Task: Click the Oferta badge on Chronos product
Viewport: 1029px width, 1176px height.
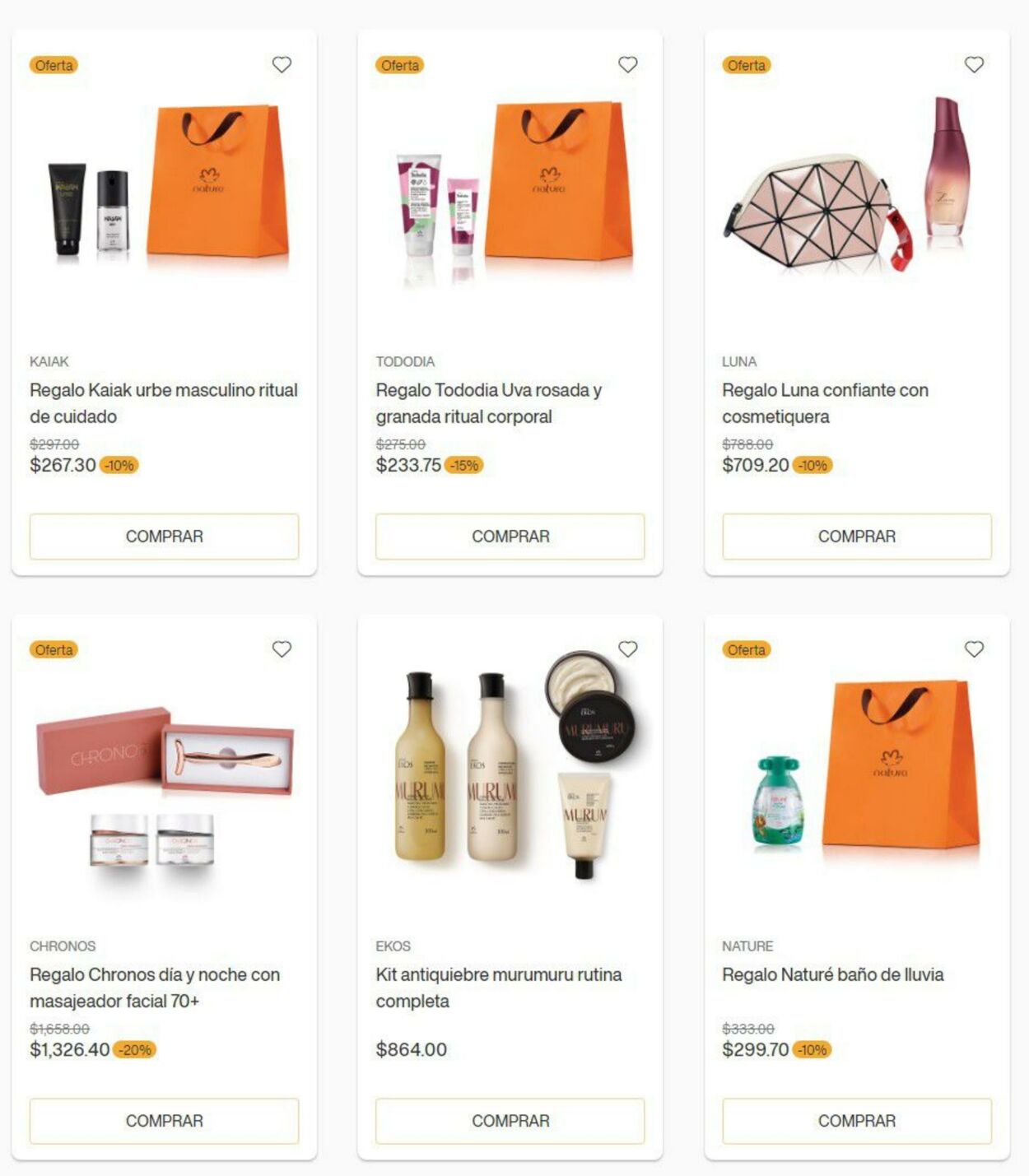Action: (x=54, y=649)
